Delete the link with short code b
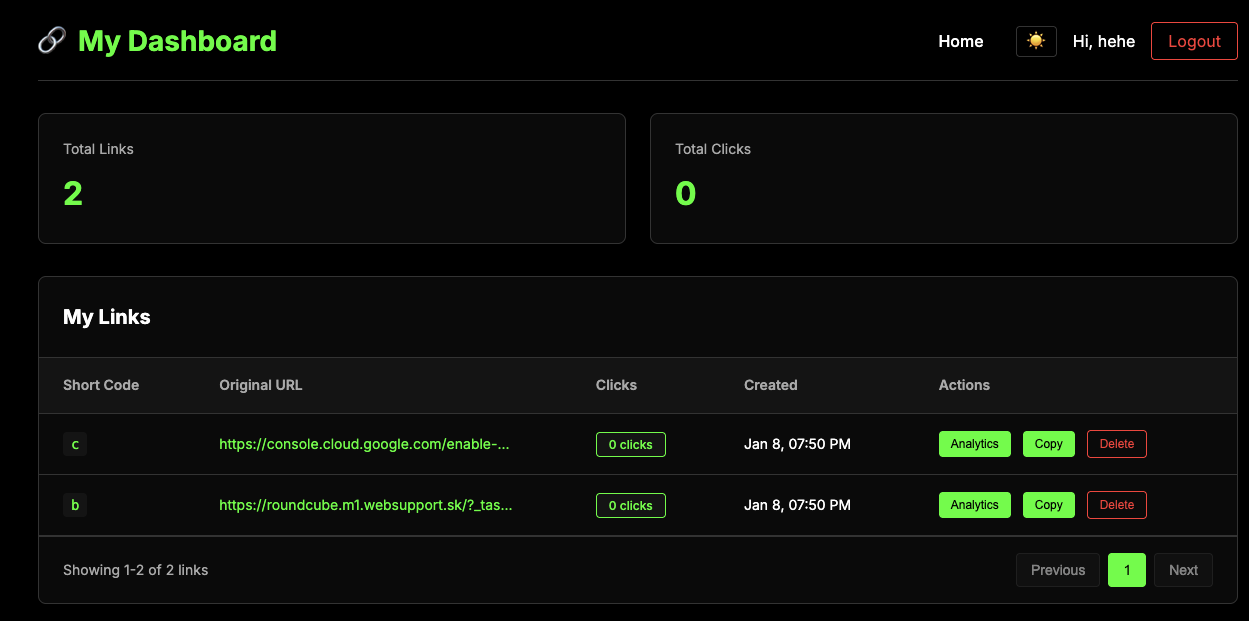This screenshot has height=621, width=1249. click(x=1116, y=505)
